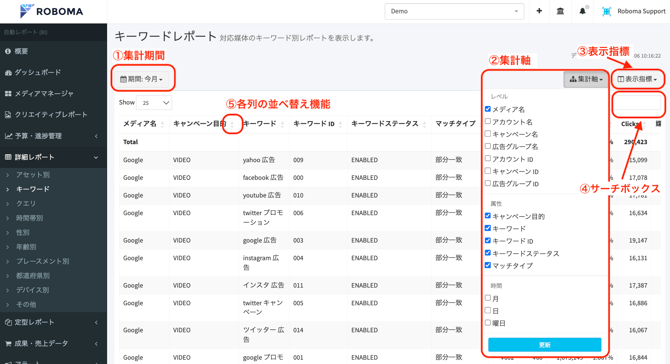Check 広告グループ ID checkbox

point(488,183)
